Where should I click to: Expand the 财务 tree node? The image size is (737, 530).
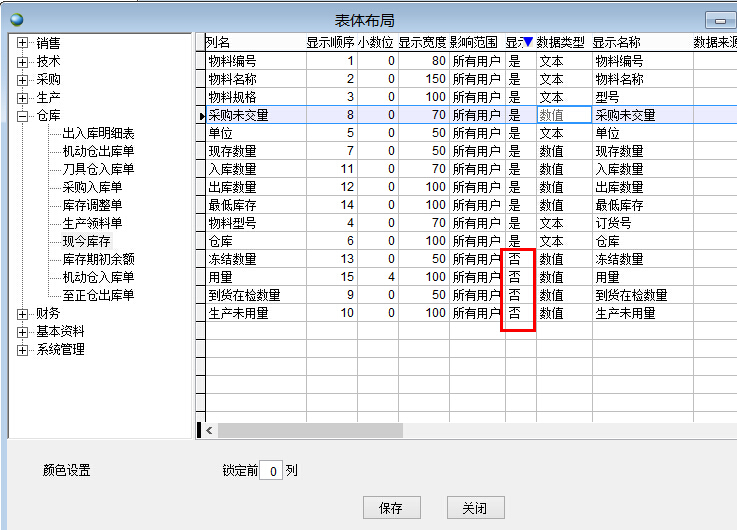pyautogui.click(x=23, y=313)
